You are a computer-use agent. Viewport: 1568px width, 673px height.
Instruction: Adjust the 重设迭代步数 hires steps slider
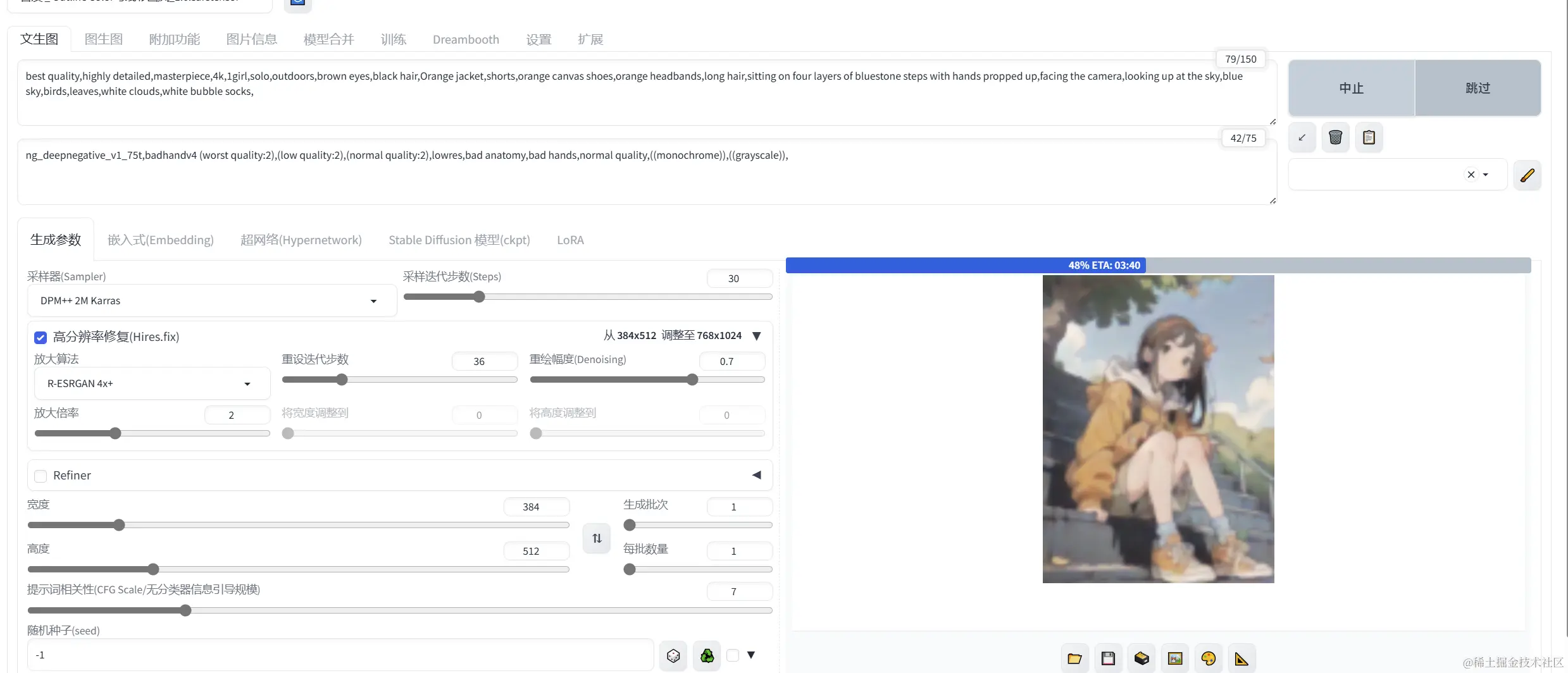pyautogui.click(x=399, y=380)
